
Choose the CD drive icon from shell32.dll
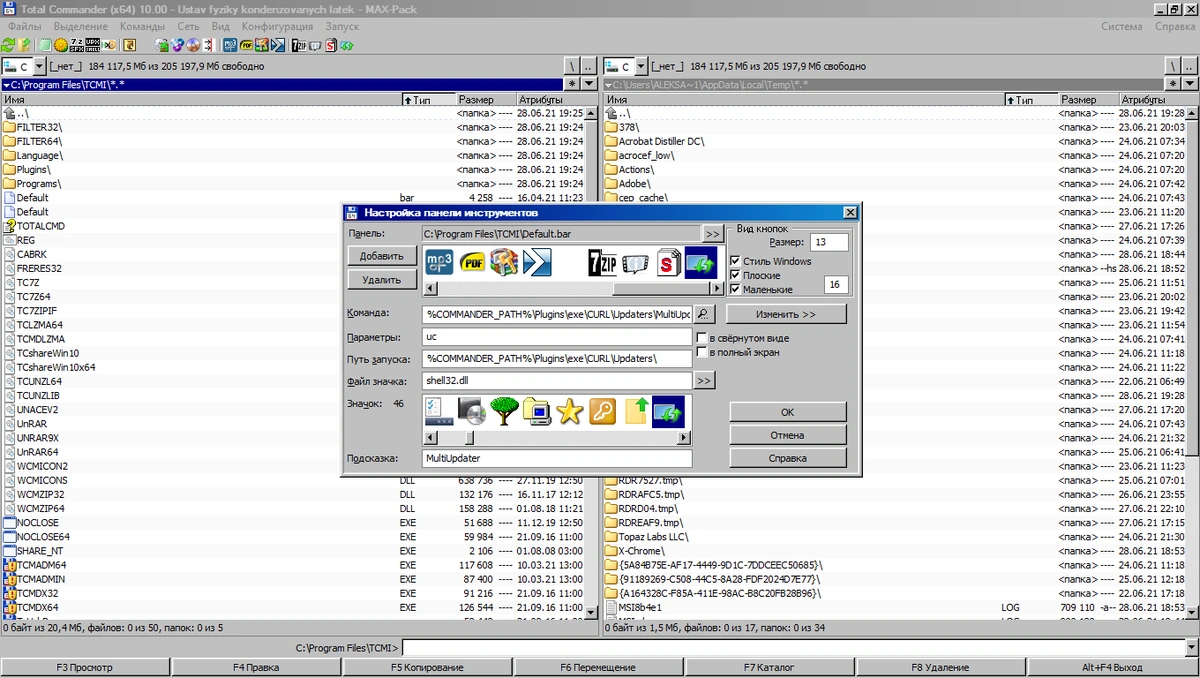tap(472, 411)
